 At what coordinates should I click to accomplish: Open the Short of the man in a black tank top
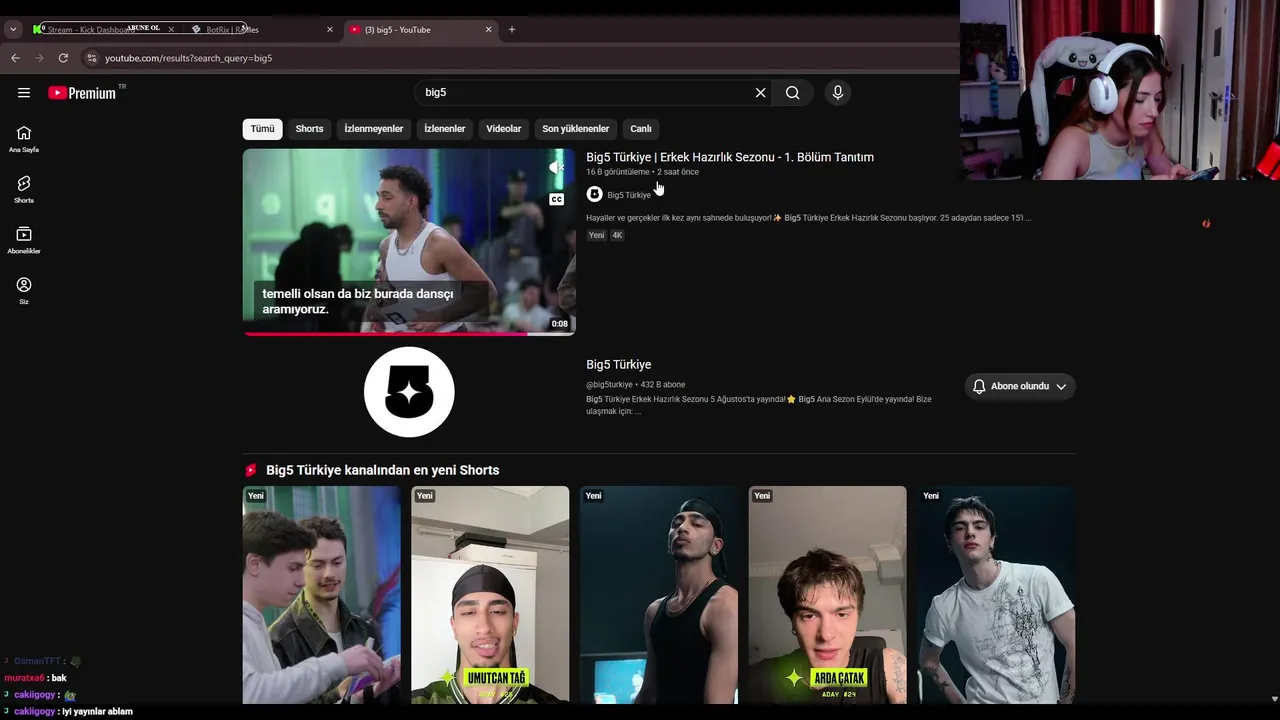pyautogui.click(x=659, y=595)
